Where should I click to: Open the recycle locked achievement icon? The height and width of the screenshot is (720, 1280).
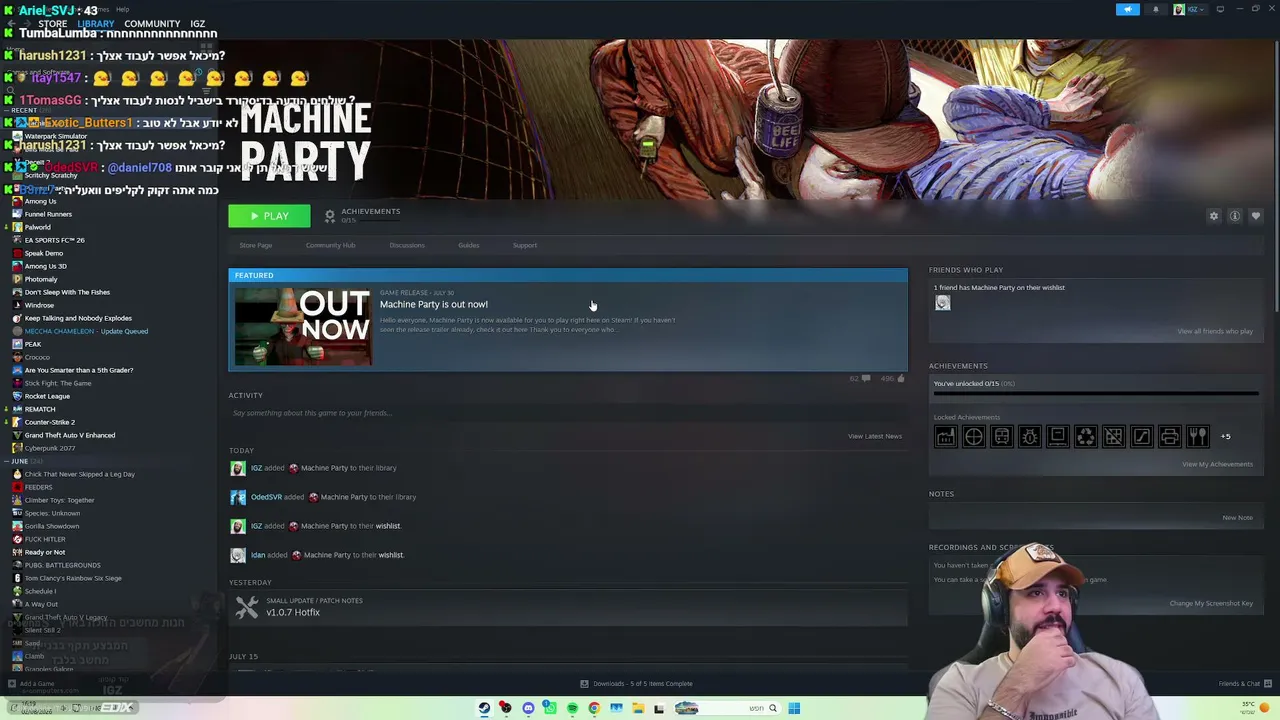[x=1086, y=436]
